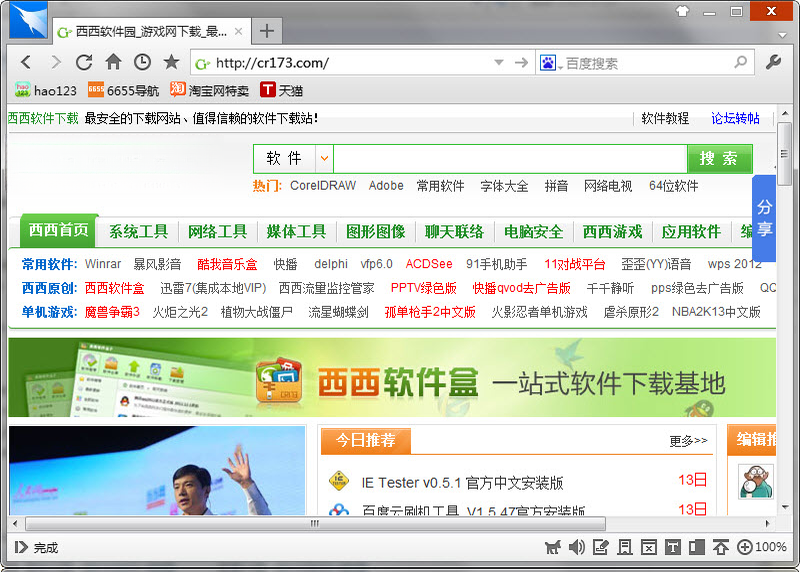Click the 论坛转帖 link
The width and height of the screenshot is (800, 572).
(x=735, y=118)
